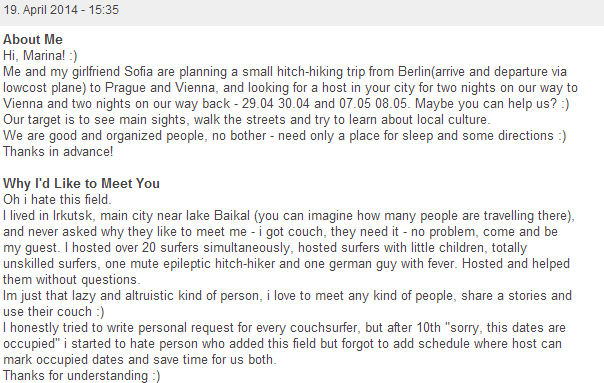
Task: Click the word Irkutsk
Action: [x=72, y=215]
